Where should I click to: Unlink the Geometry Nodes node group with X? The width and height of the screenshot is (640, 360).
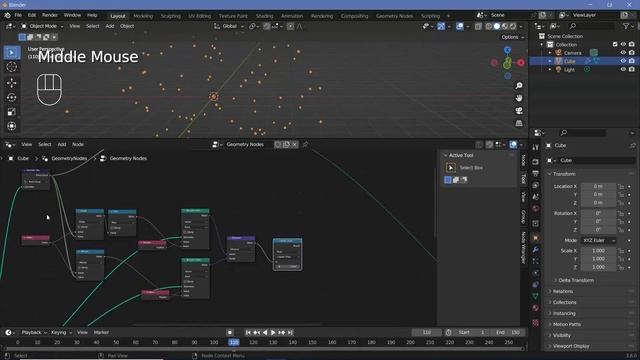(295, 144)
